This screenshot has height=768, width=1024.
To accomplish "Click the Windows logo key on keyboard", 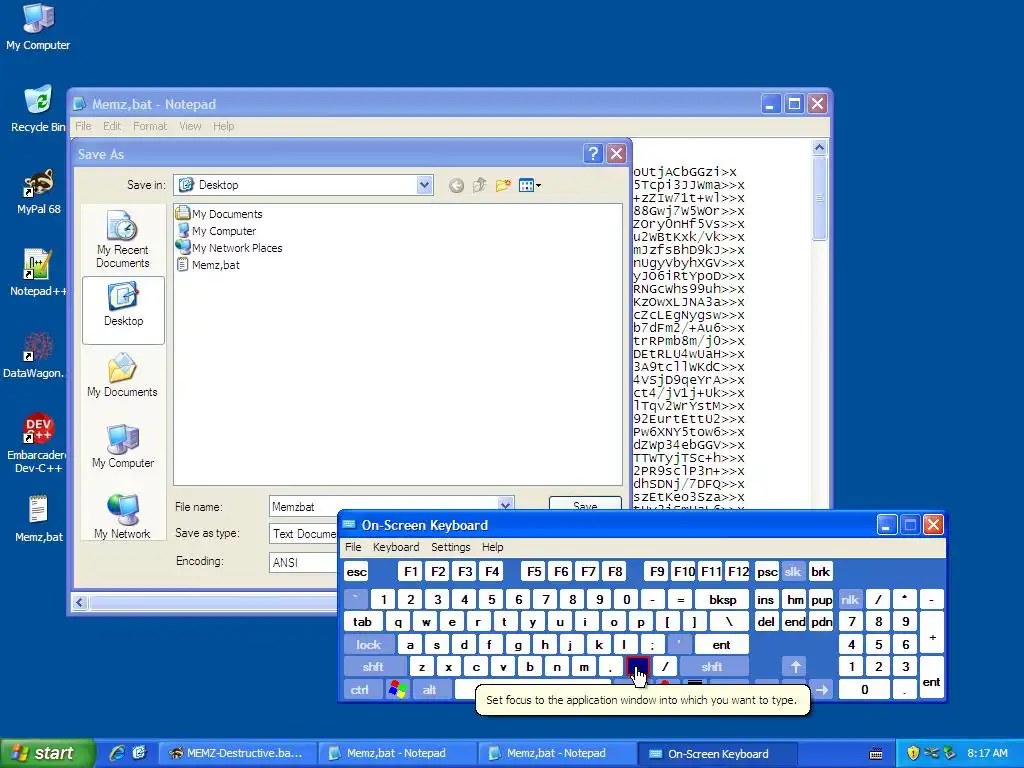I will coord(397,689).
